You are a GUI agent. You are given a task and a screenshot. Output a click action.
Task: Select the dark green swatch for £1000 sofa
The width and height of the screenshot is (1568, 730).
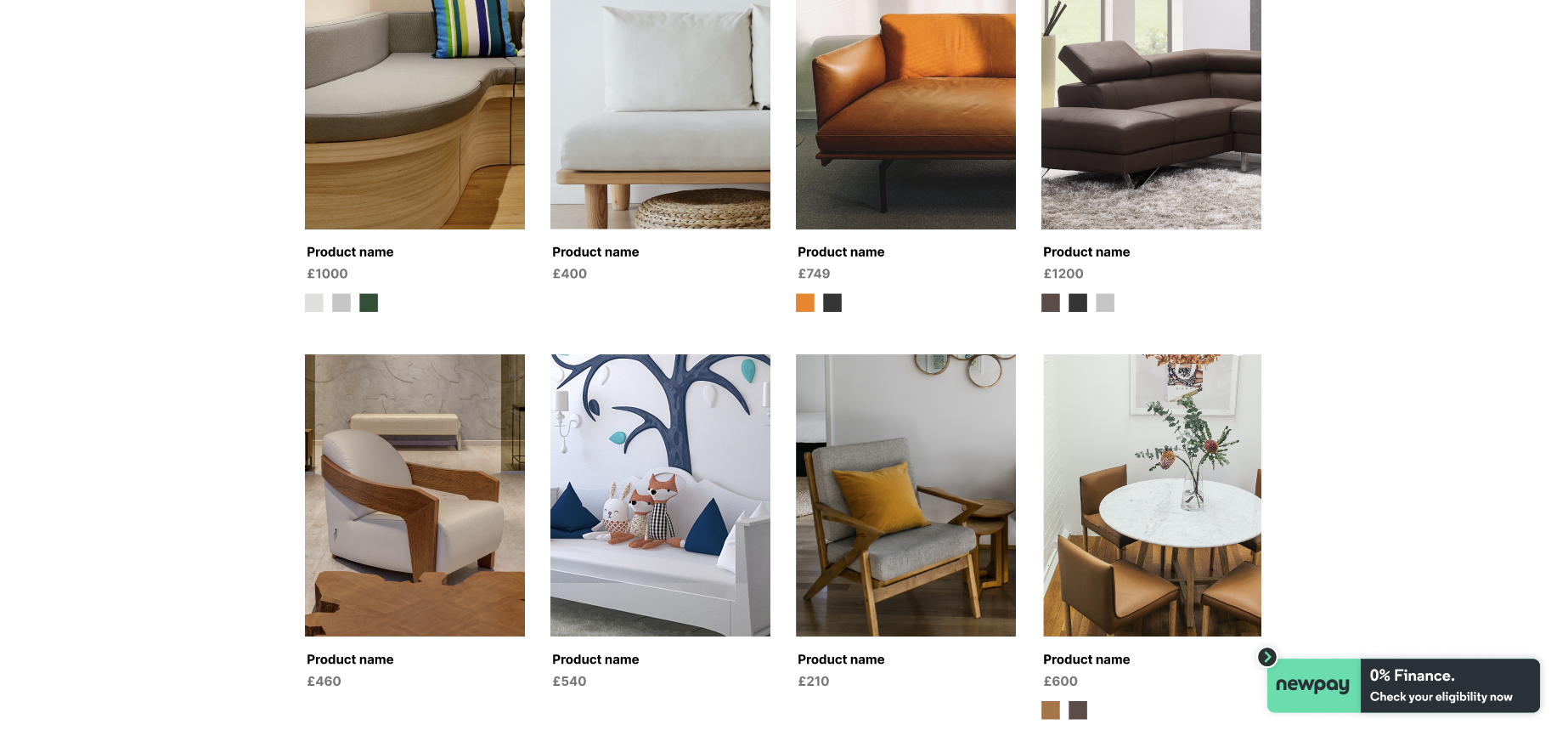(369, 303)
